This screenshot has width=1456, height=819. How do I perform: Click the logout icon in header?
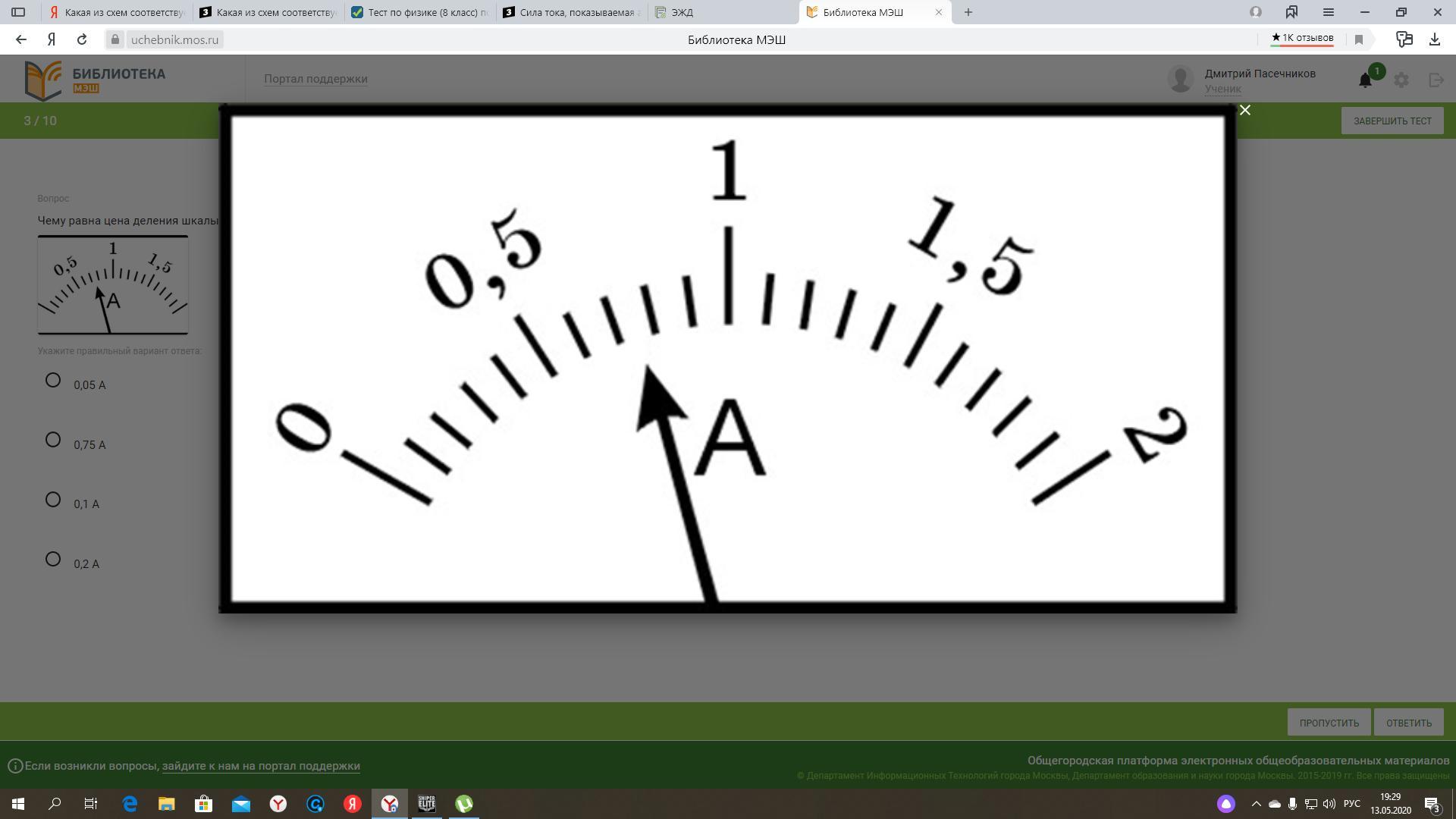coord(1436,80)
